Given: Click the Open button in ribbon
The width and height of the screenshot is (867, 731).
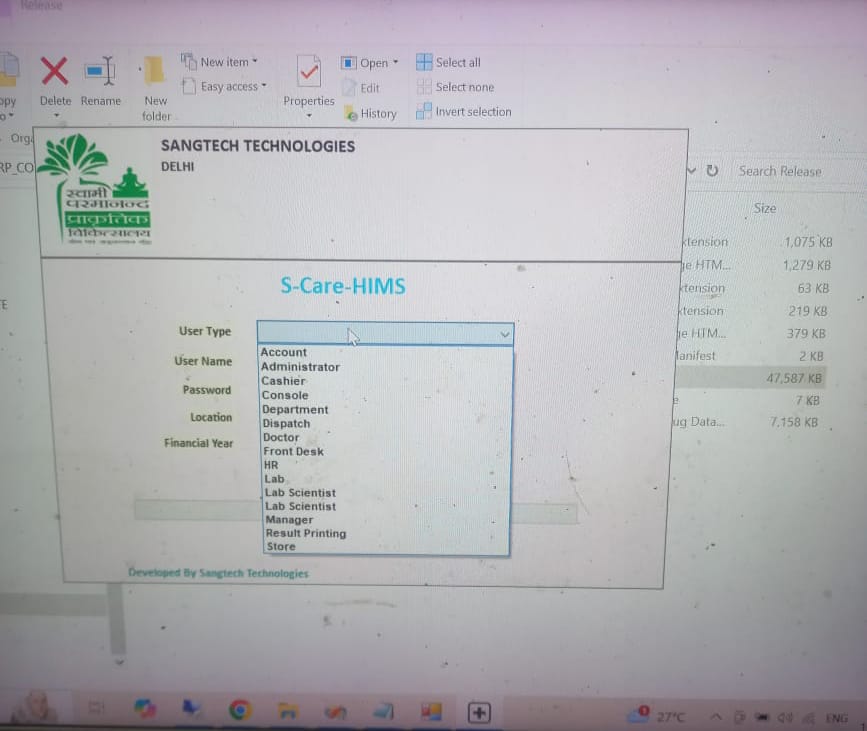Looking at the screenshot, I should pos(369,63).
